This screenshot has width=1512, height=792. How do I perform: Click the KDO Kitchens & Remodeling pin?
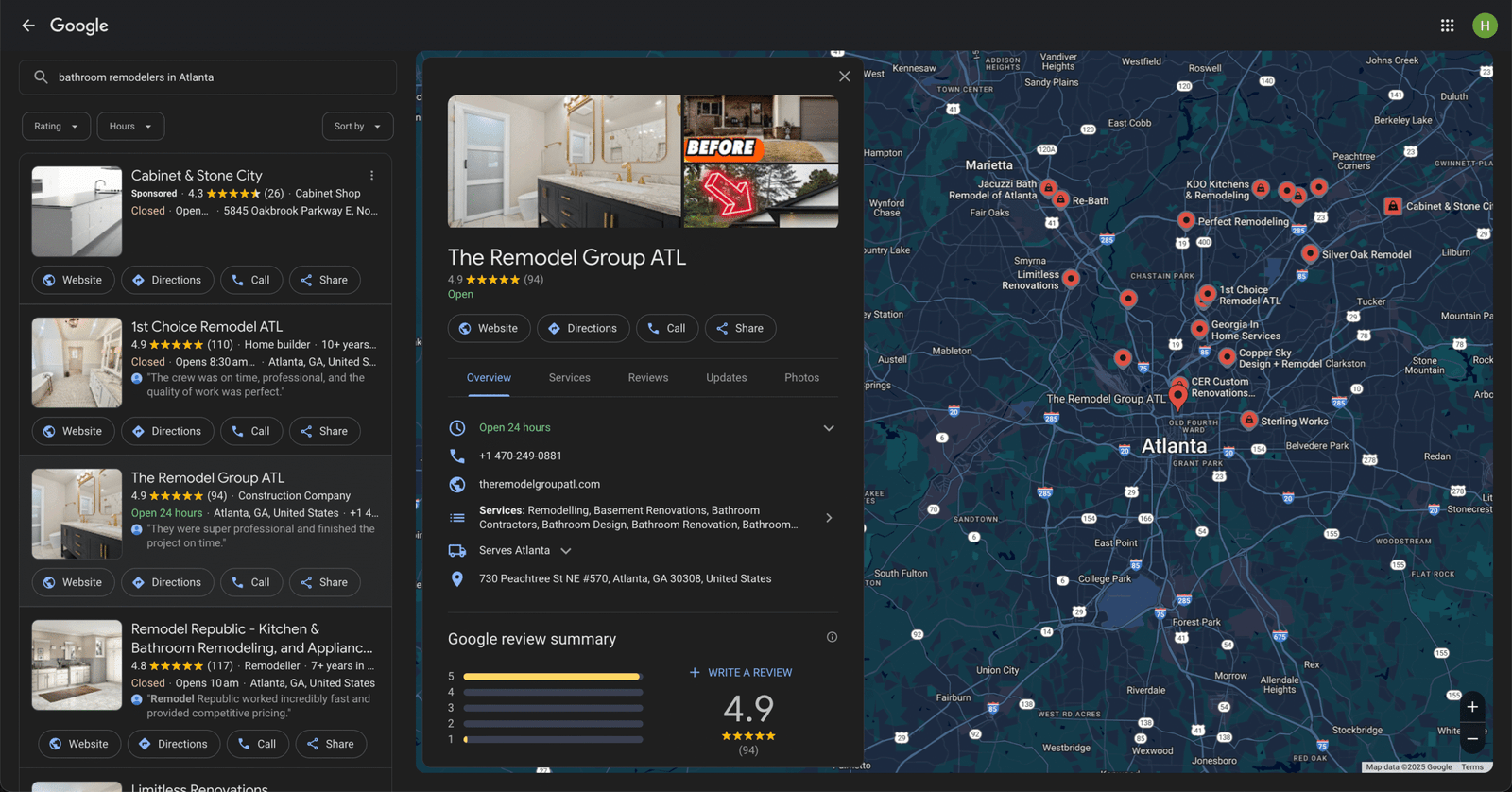click(1261, 189)
